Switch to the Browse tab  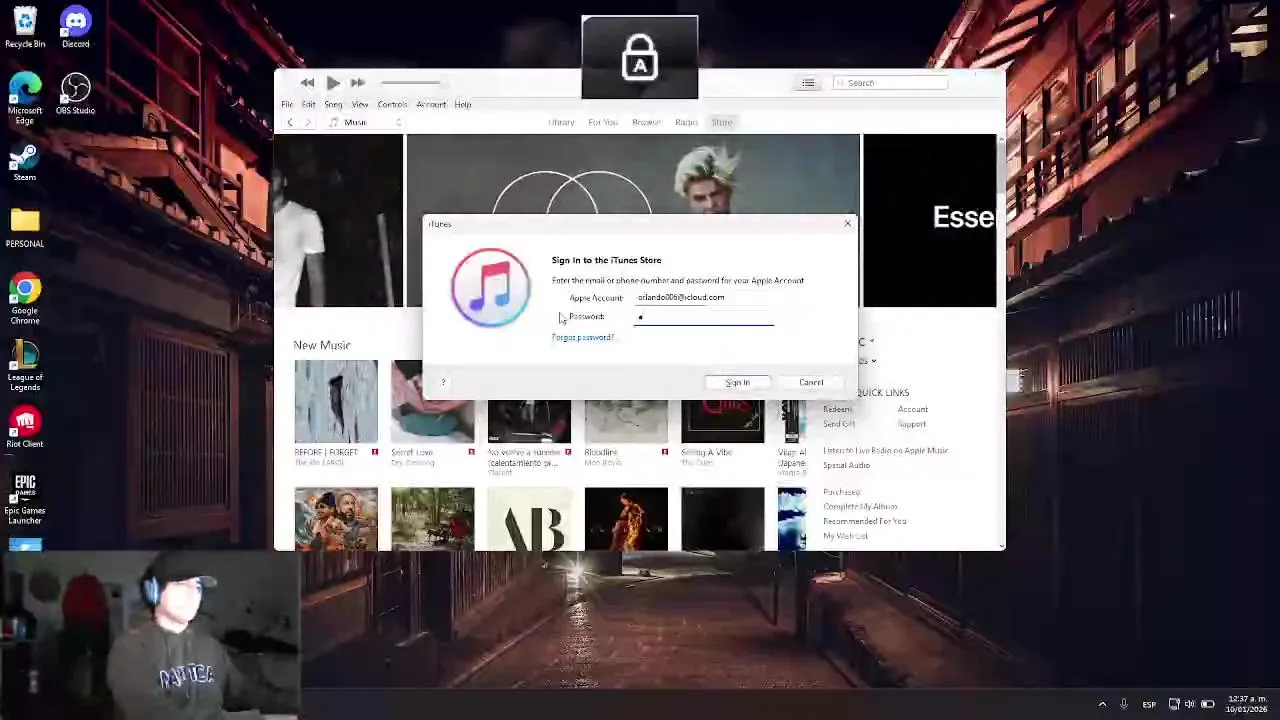pyautogui.click(x=646, y=122)
